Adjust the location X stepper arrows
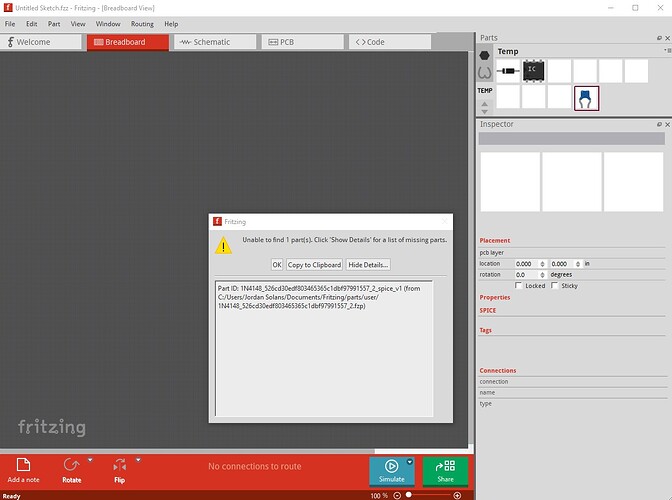 coord(543,264)
